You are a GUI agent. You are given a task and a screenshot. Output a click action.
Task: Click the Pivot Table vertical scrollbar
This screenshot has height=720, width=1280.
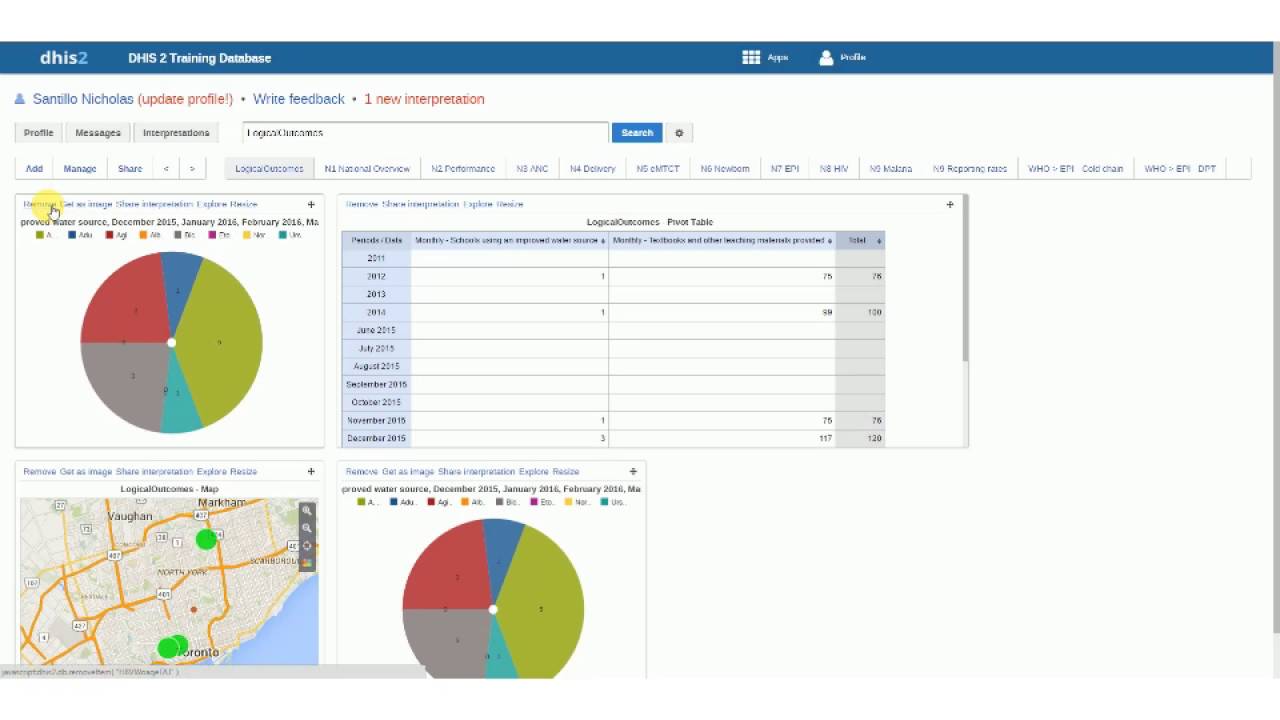click(965, 280)
